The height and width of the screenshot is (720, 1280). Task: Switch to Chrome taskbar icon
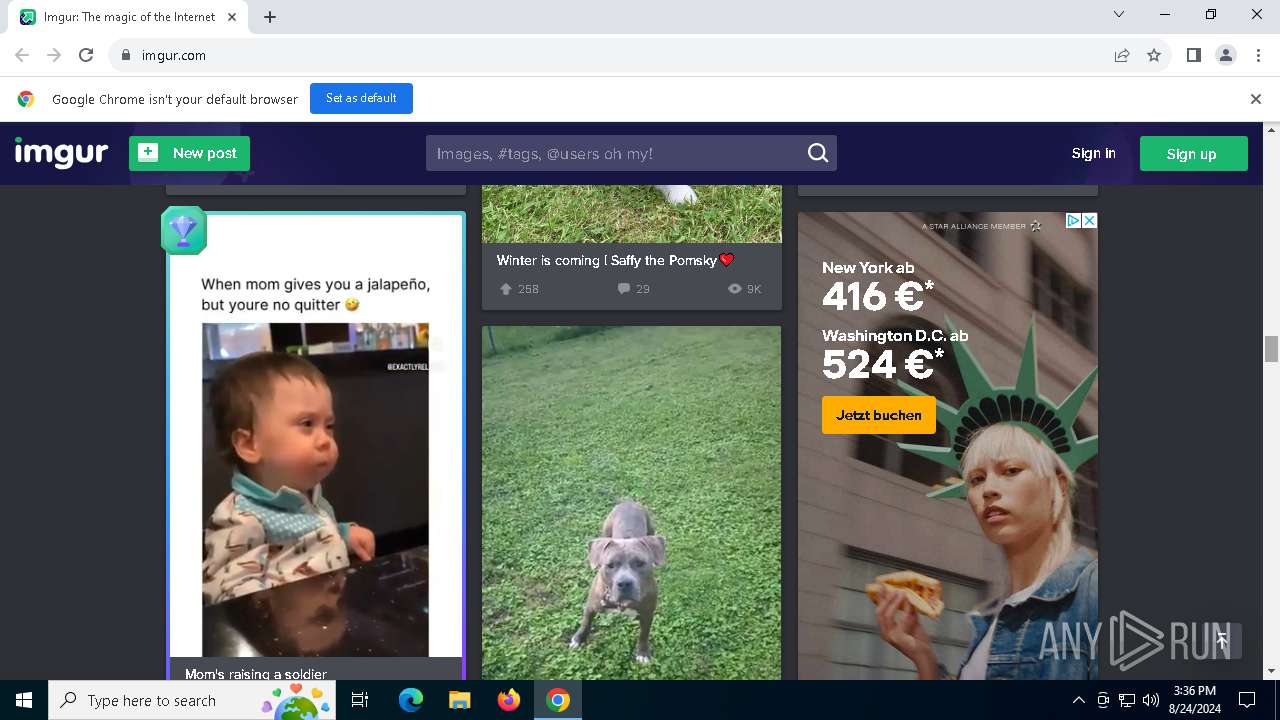[x=558, y=700]
